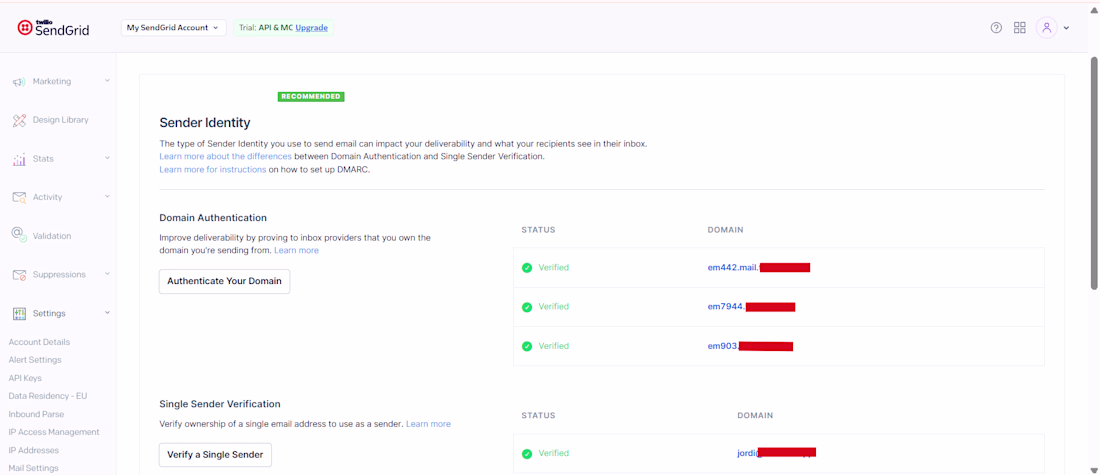Expand the Stats section chevron
The width and height of the screenshot is (1100, 475).
coord(107,158)
